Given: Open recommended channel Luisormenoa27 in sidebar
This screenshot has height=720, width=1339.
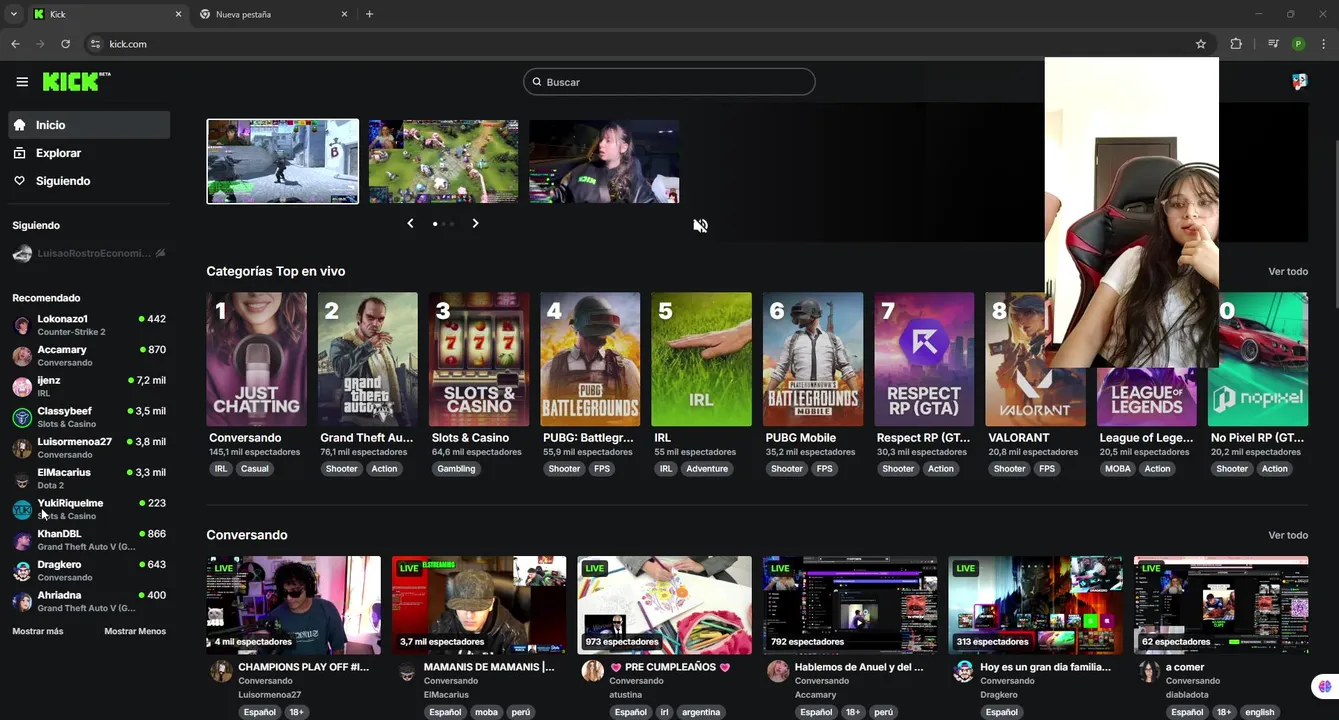Looking at the screenshot, I should tap(89, 448).
